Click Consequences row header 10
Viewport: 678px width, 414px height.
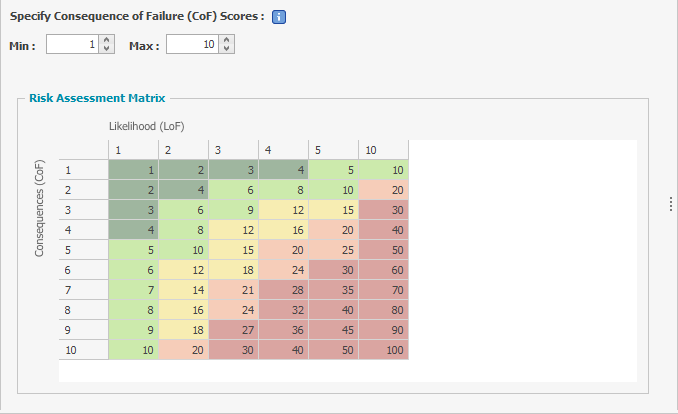pyautogui.click(x=83, y=350)
